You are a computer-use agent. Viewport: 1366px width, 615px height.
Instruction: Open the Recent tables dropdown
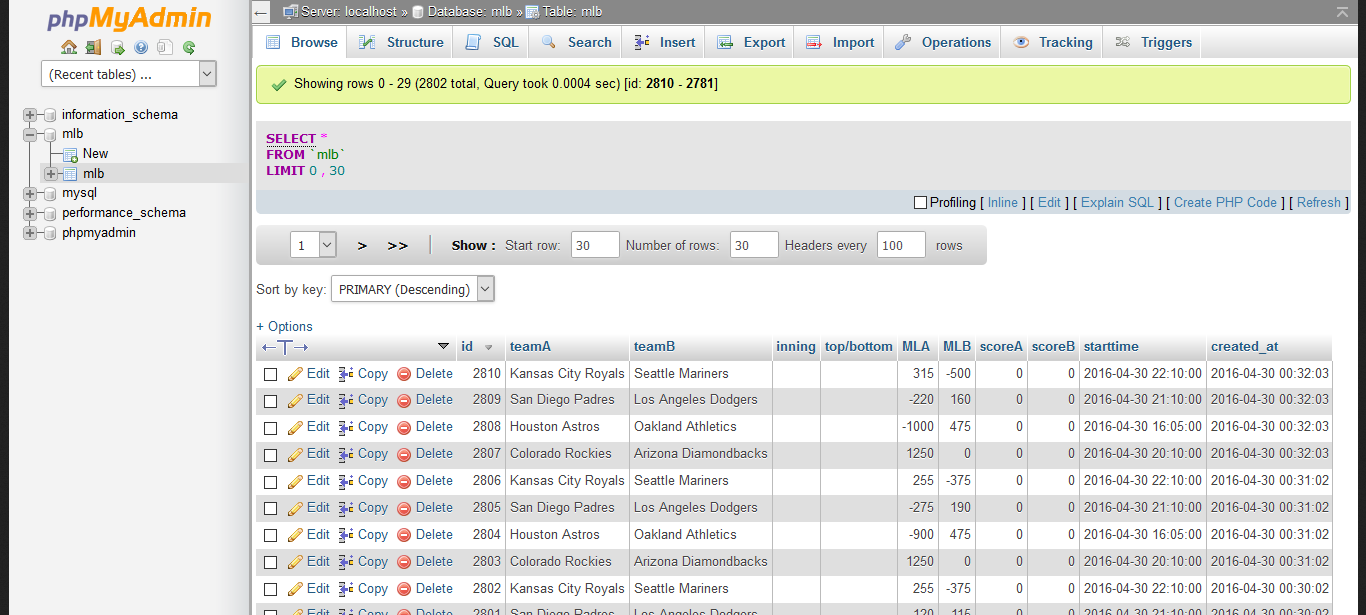pos(129,74)
